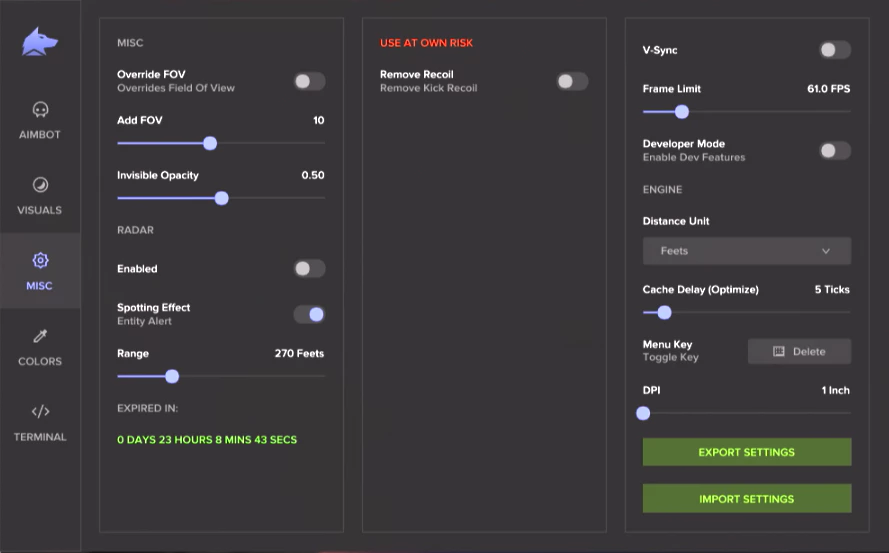Click the Cache Delay slider handle
The height and width of the screenshot is (553, 889).
(x=664, y=313)
